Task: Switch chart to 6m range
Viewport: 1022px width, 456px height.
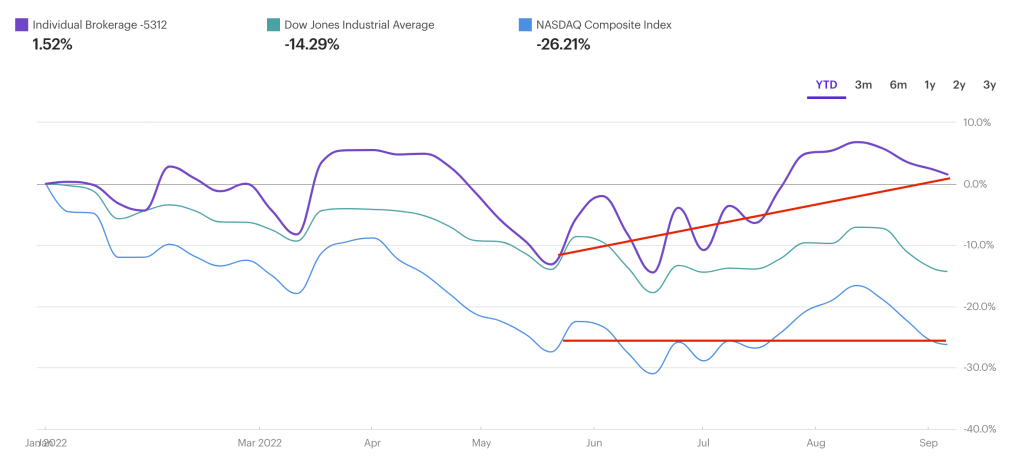Action: click(898, 85)
